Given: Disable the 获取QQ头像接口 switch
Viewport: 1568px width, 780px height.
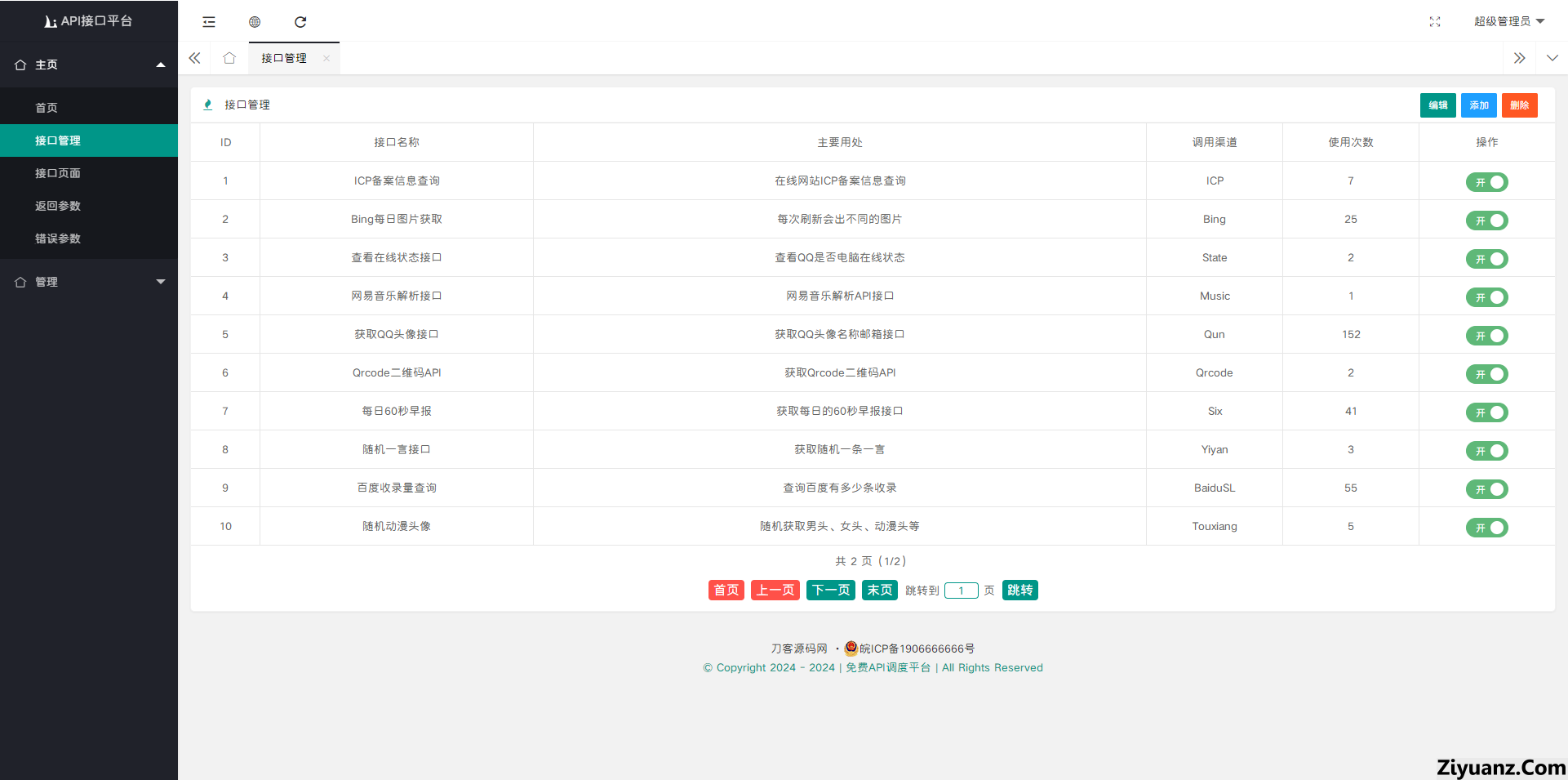Looking at the screenshot, I should 1486,336.
